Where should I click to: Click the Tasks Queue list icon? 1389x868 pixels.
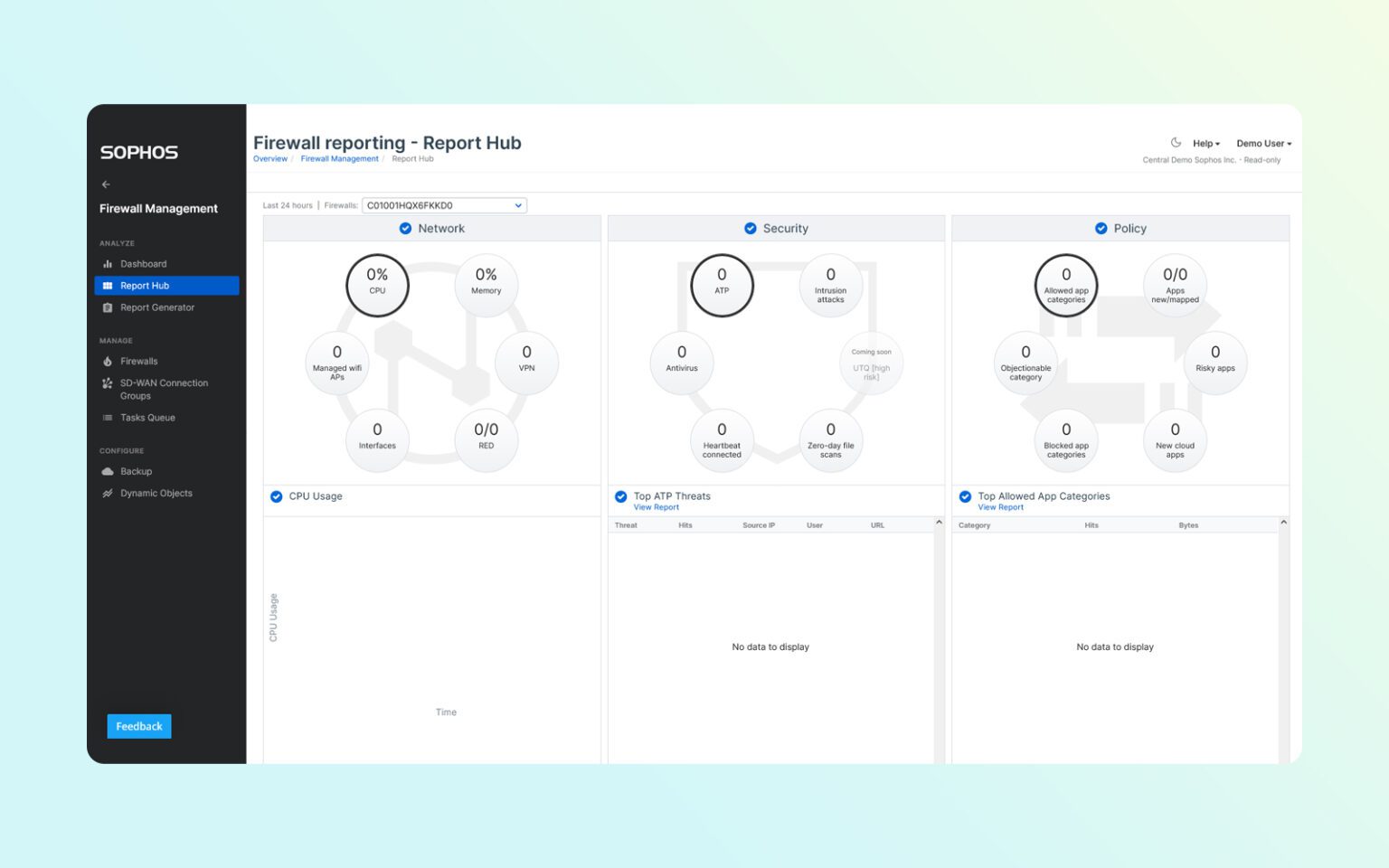point(107,417)
